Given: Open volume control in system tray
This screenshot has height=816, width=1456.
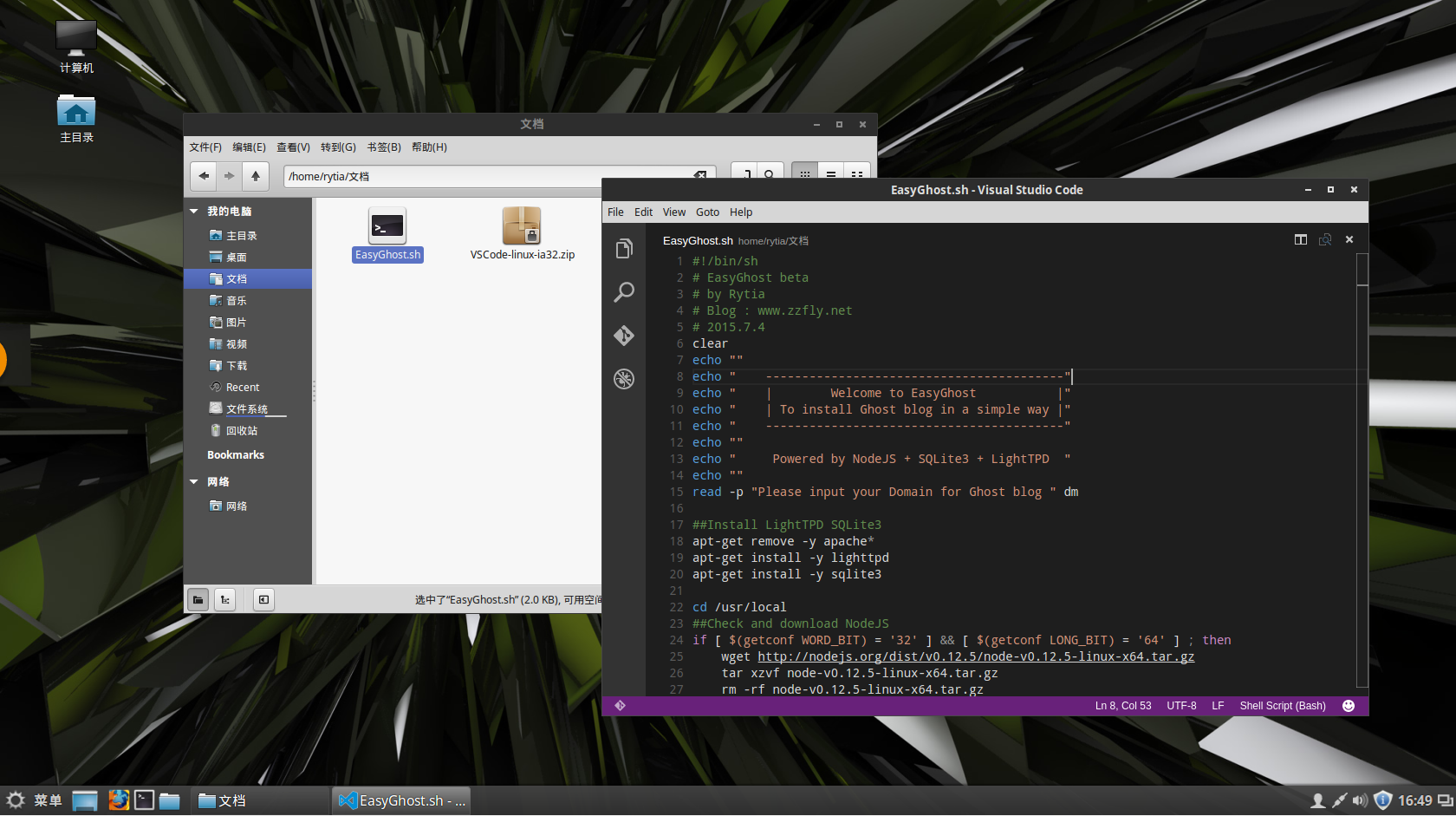Looking at the screenshot, I should [x=1360, y=800].
